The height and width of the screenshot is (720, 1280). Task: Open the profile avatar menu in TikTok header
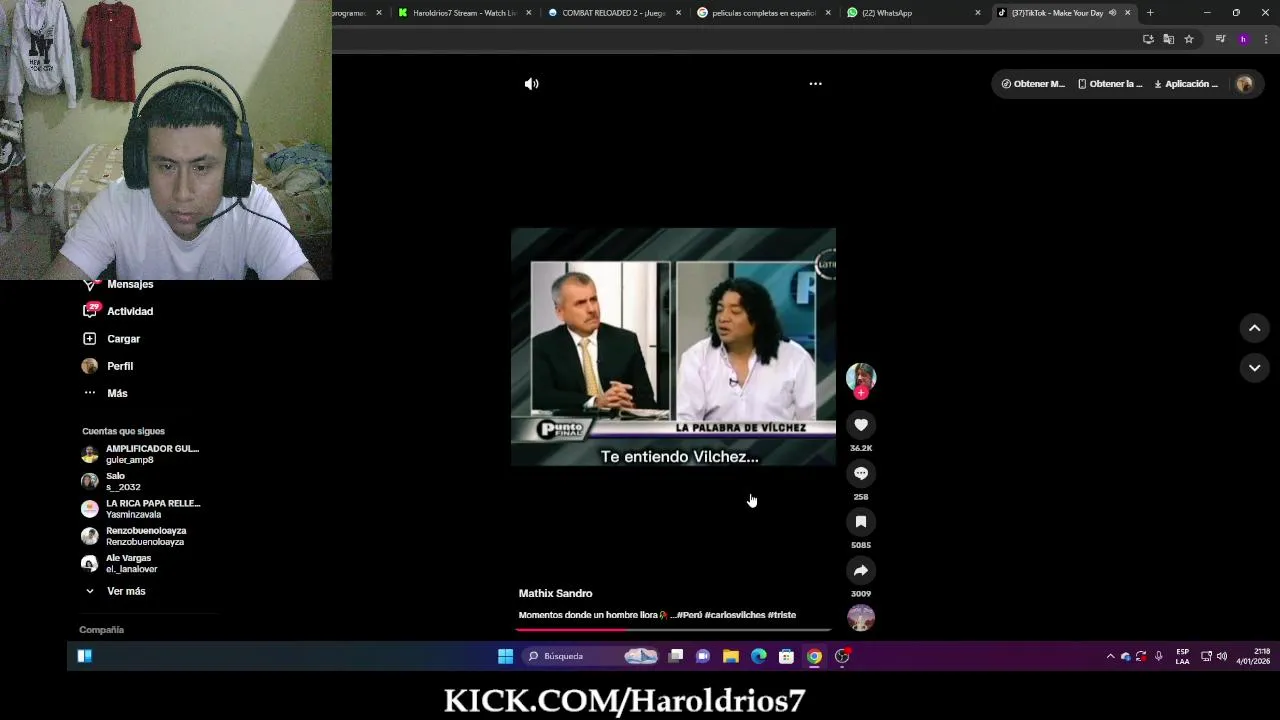pyautogui.click(x=1245, y=84)
